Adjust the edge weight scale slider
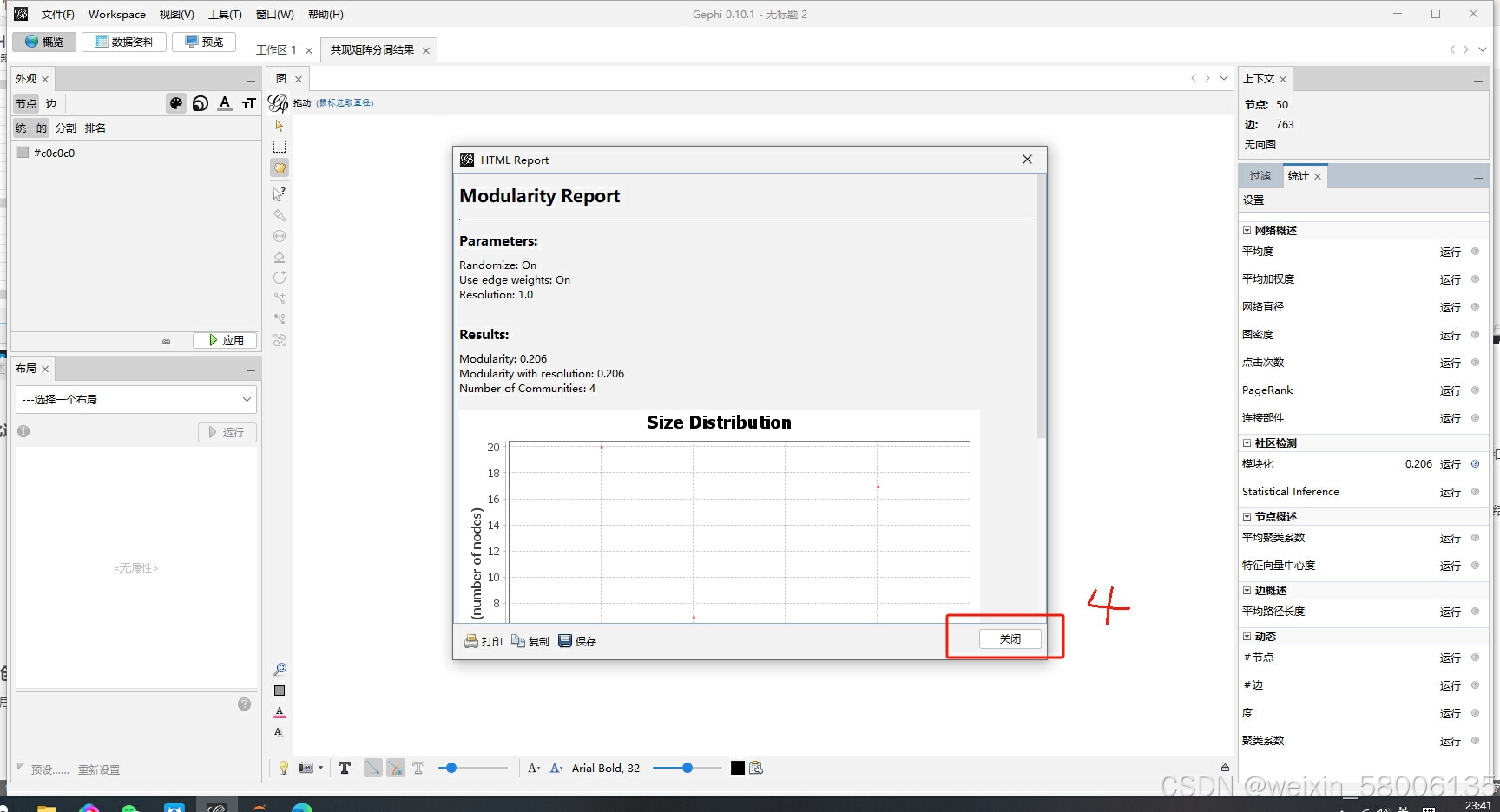This screenshot has width=1500, height=812. pos(473,768)
